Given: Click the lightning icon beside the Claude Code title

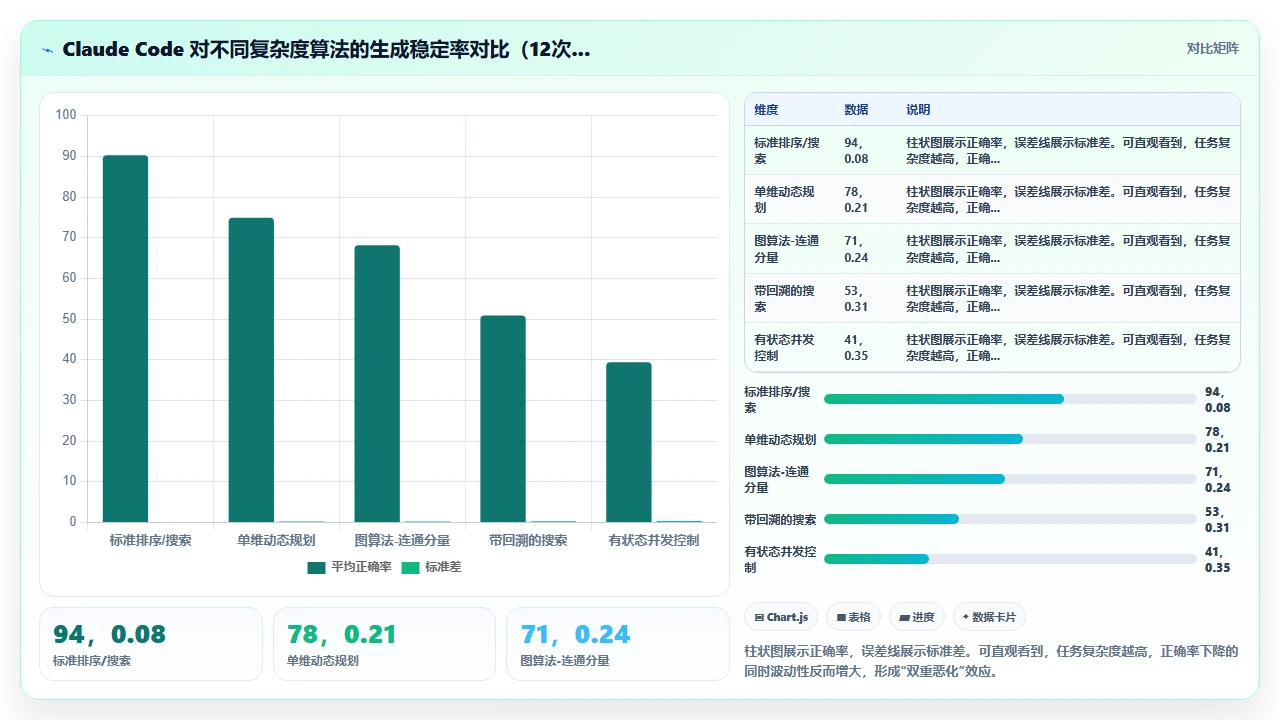Looking at the screenshot, I should click(48, 50).
